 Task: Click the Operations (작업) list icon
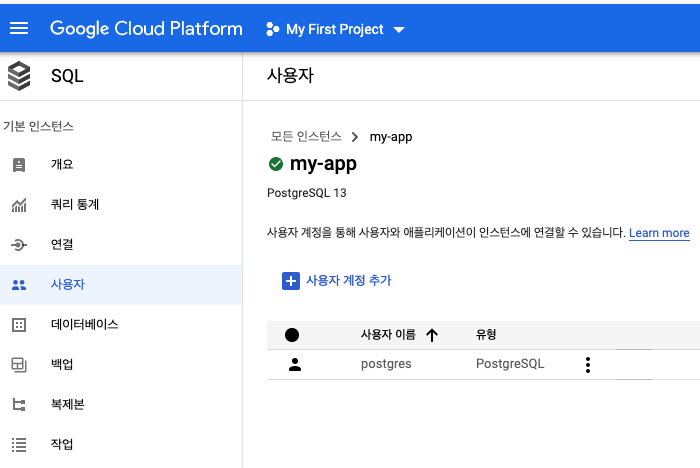19,445
